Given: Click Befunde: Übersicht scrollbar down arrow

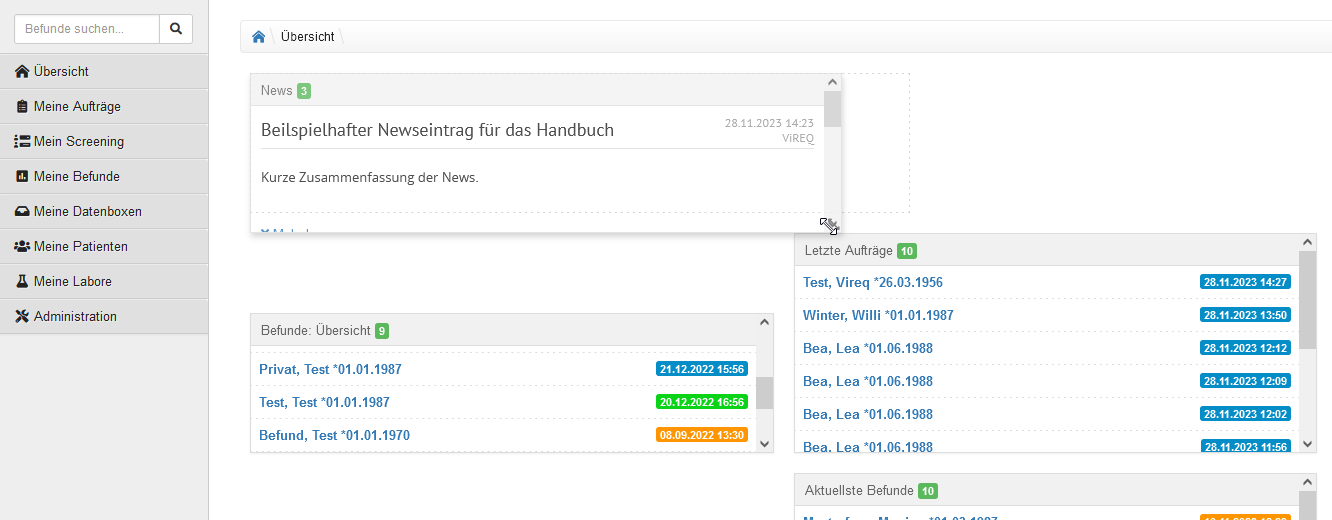Looking at the screenshot, I should tap(764, 443).
